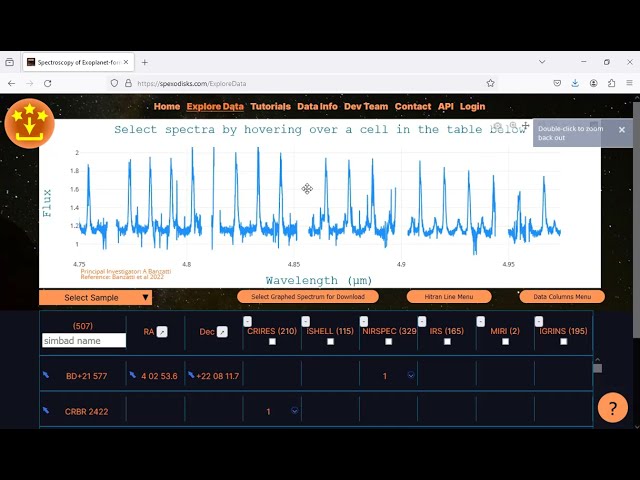List all tabs dropdown chevron
This screenshot has height=480, width=640.
pyautogui.click(x=542, y=62)
